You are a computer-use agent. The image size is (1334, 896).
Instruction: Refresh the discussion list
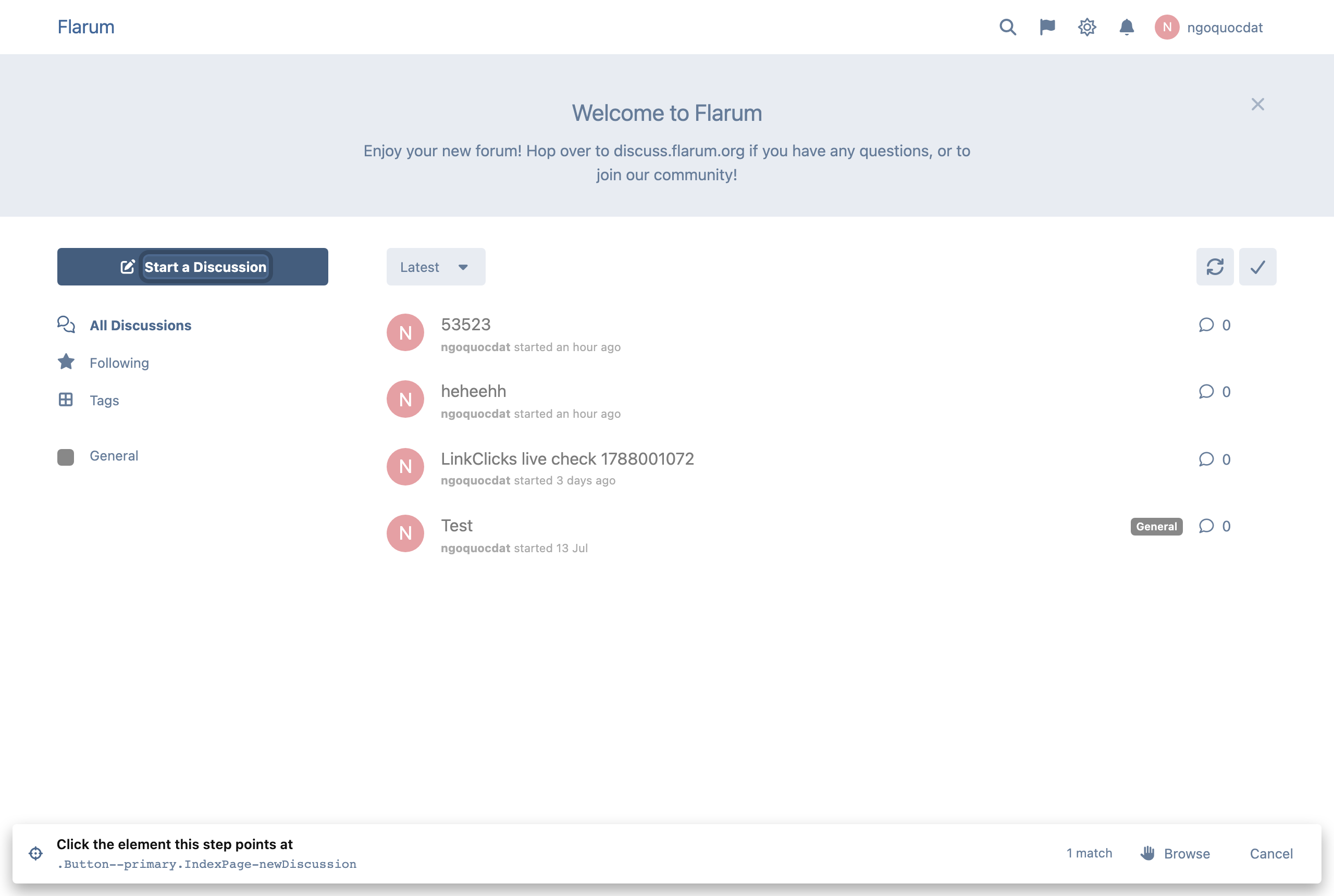pos(1215,267)
